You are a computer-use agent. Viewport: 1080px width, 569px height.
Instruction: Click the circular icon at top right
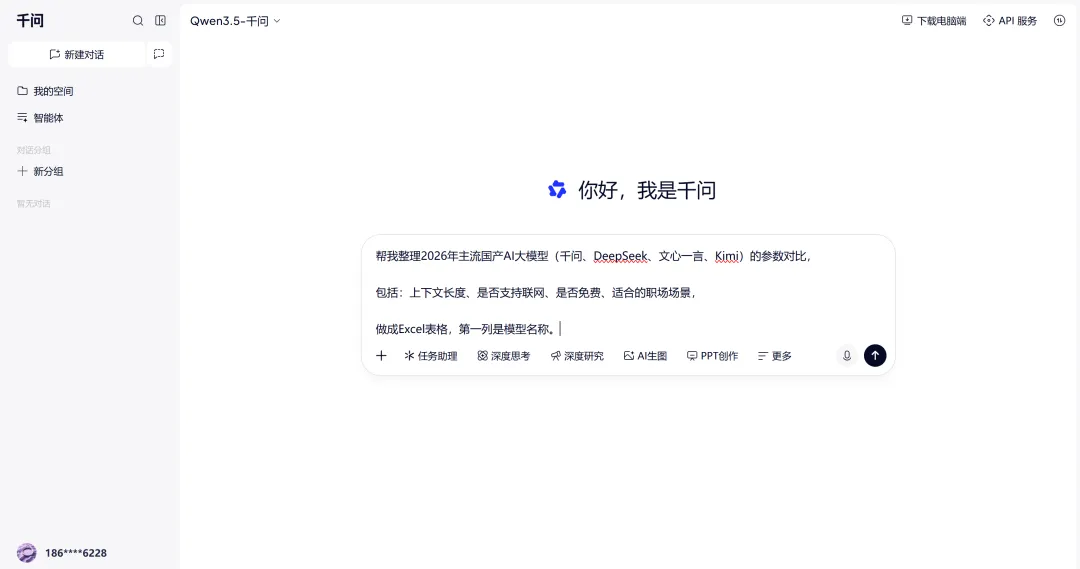tap(1059, 21)
